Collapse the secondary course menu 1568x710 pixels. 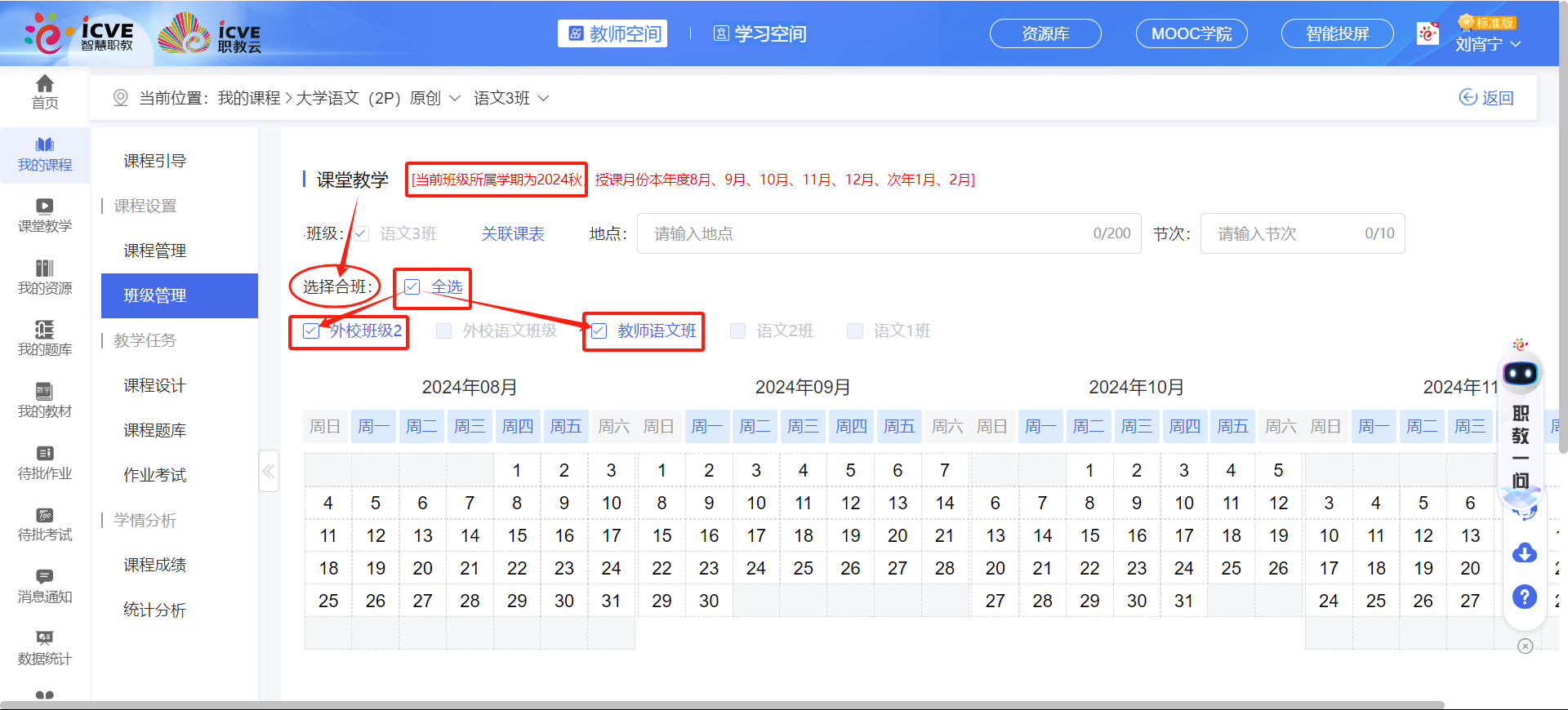coord(269,471)
